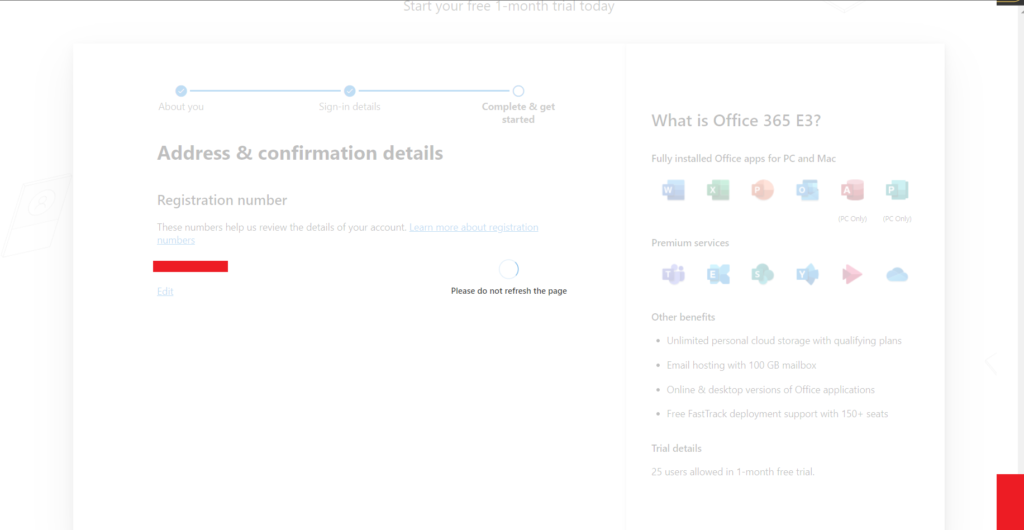This screenshot has height=530, width=1024.
Task: Click the Please do not refresh the page message
Action: coord(509,291)
